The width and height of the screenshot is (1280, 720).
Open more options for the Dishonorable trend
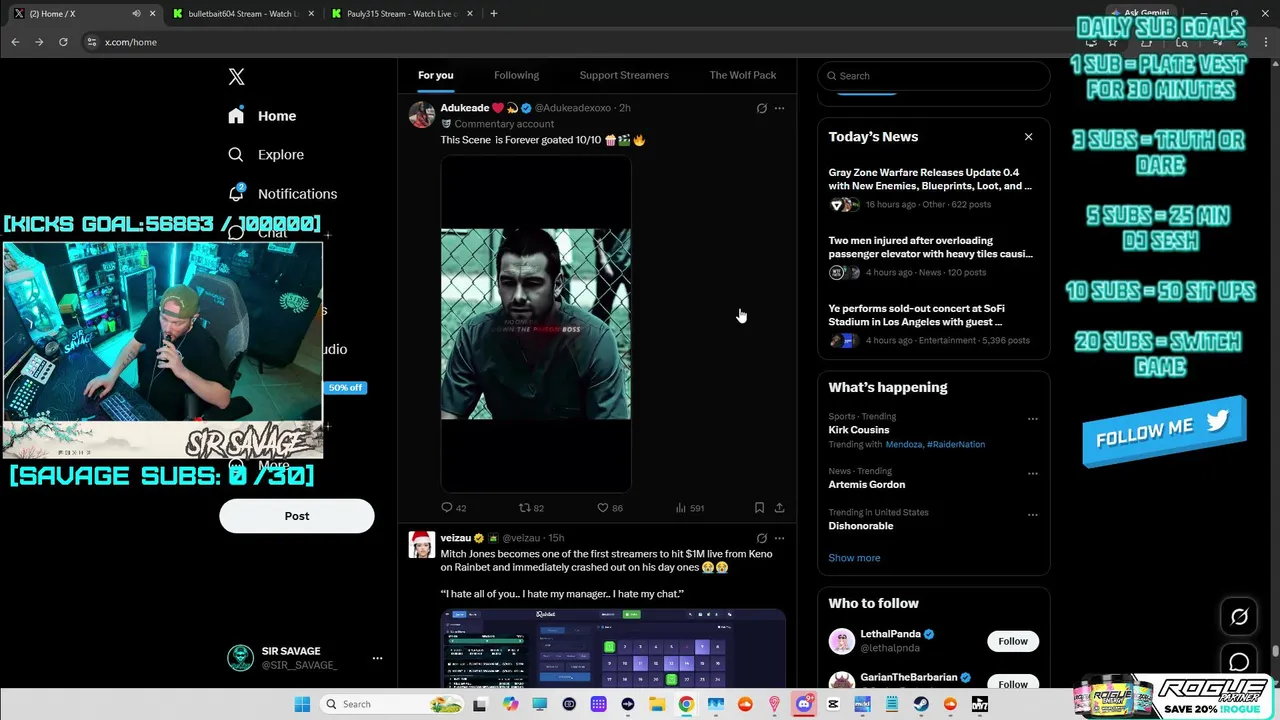tap(1033, 515)
